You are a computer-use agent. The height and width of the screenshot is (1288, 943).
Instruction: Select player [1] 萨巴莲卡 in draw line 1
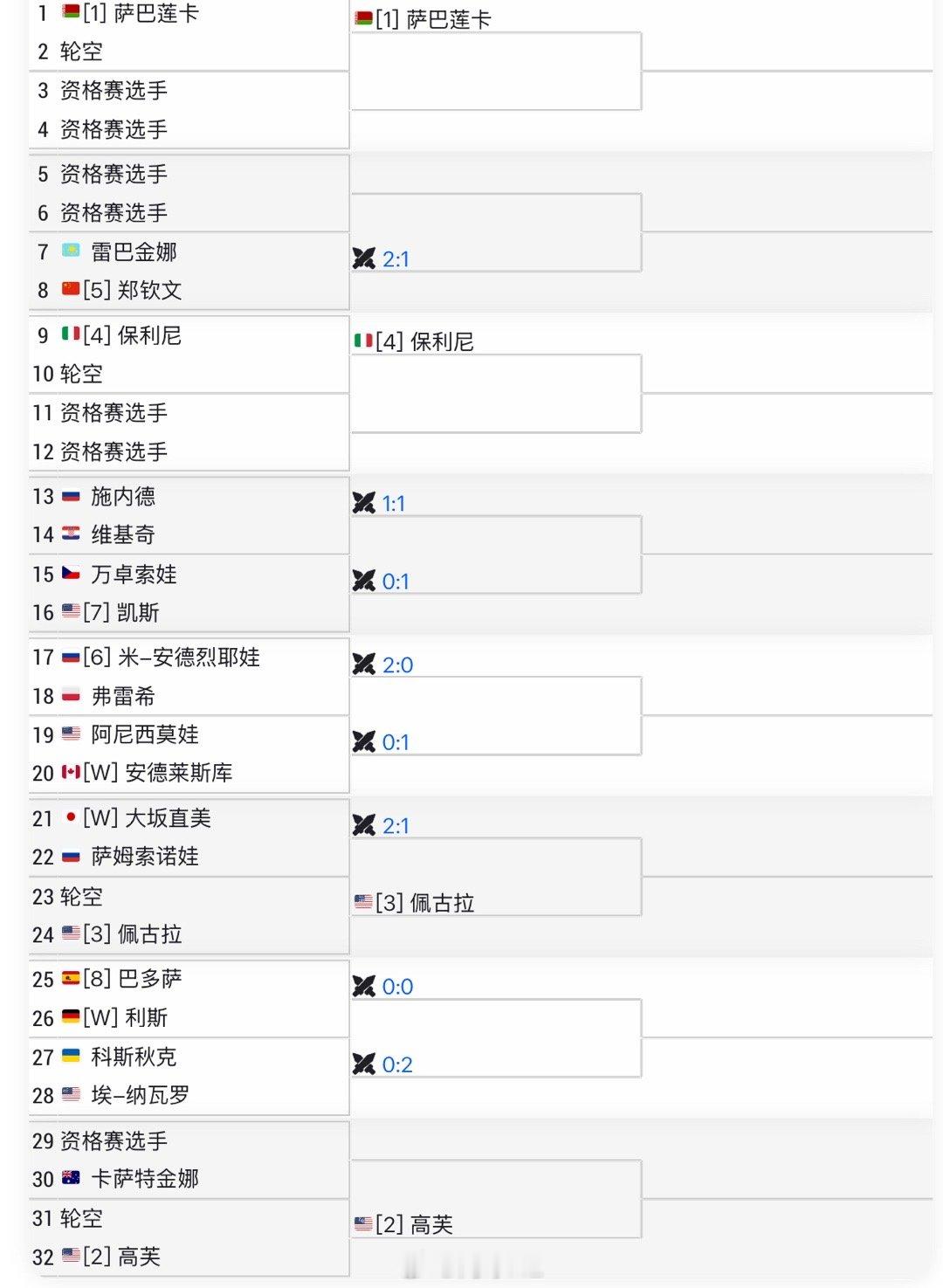pos(141,13)
